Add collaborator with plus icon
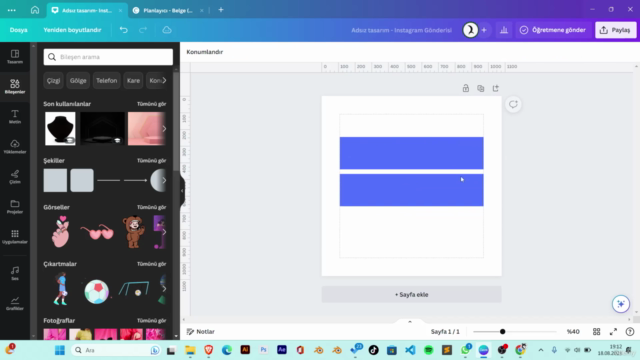The height and width of the screenshot is (360, 640). (x=484, y=30)
